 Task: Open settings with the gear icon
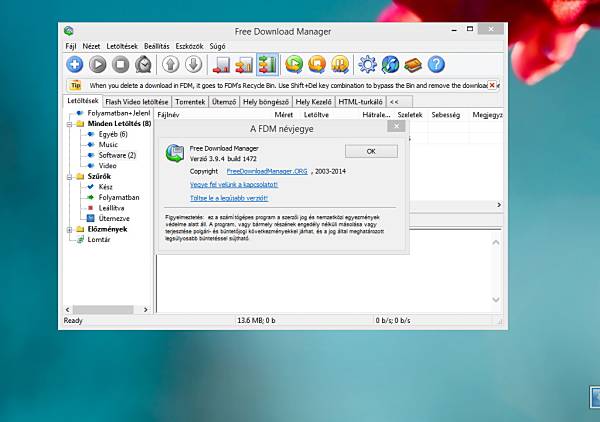click(x=367, y=64)
